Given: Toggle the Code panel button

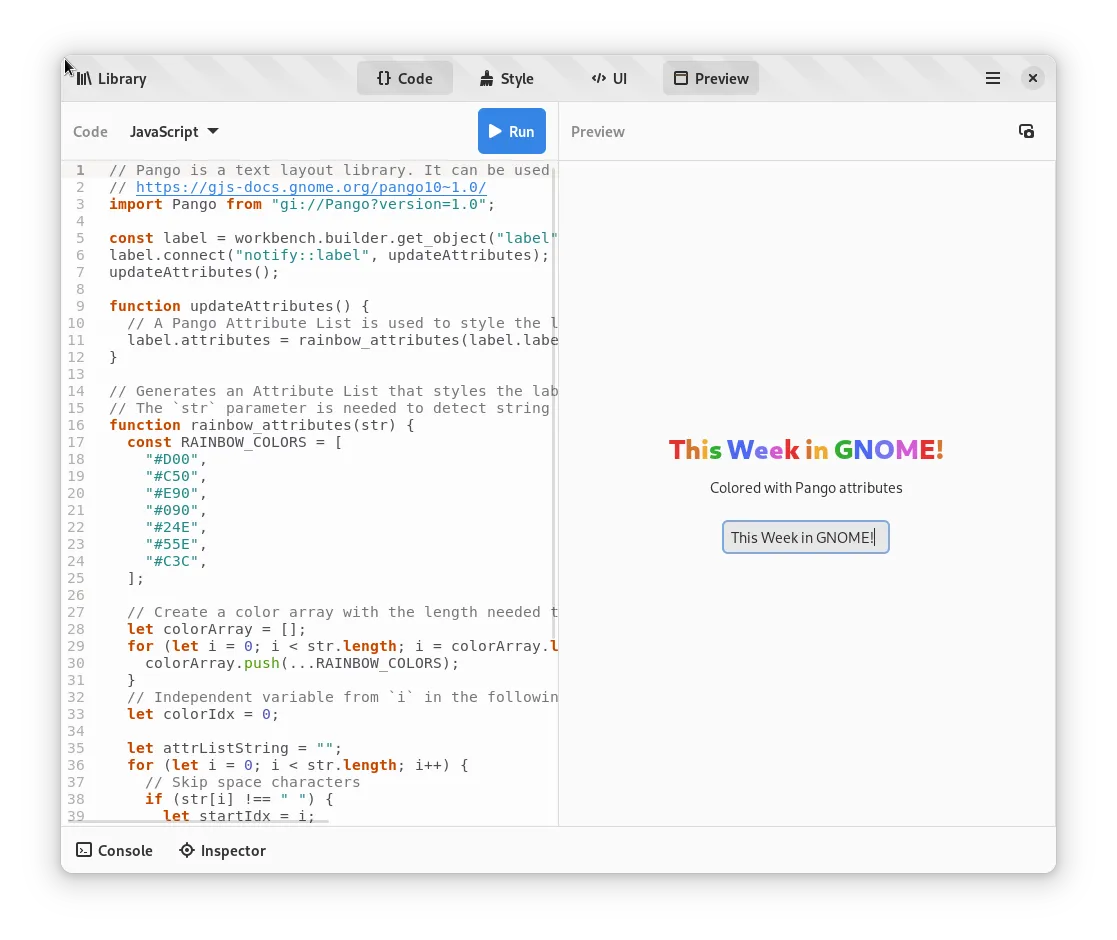Looking at the screenshot, I should click(405, 79).
